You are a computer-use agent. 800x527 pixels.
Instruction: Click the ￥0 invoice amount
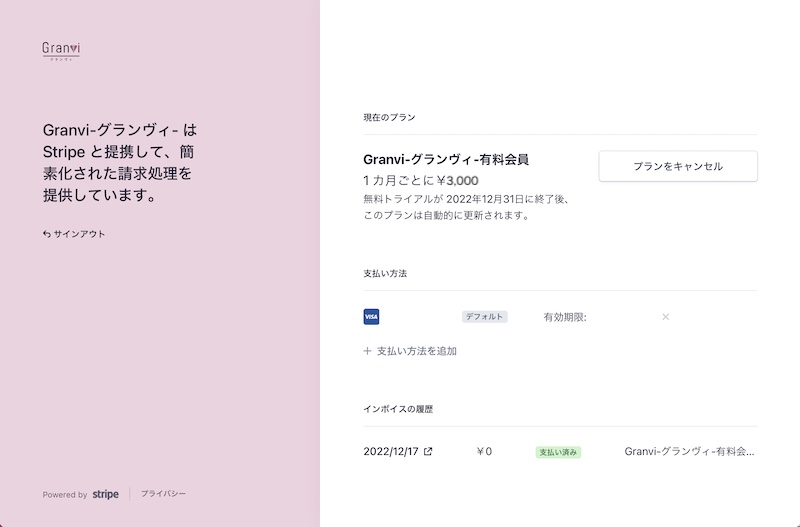pyautogui.click(x=484, y=451)
